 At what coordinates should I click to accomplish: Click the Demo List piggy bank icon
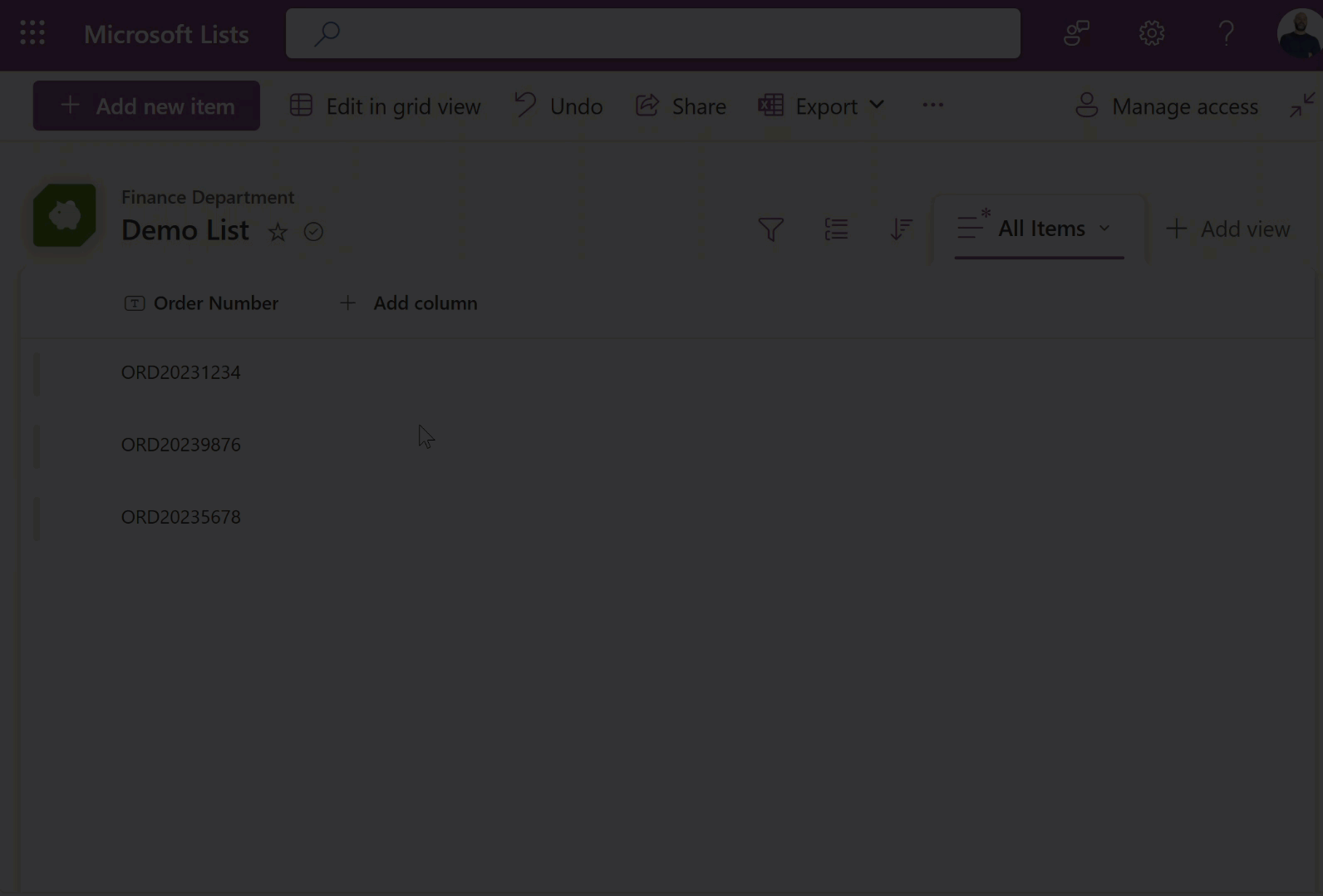(65, 215)
